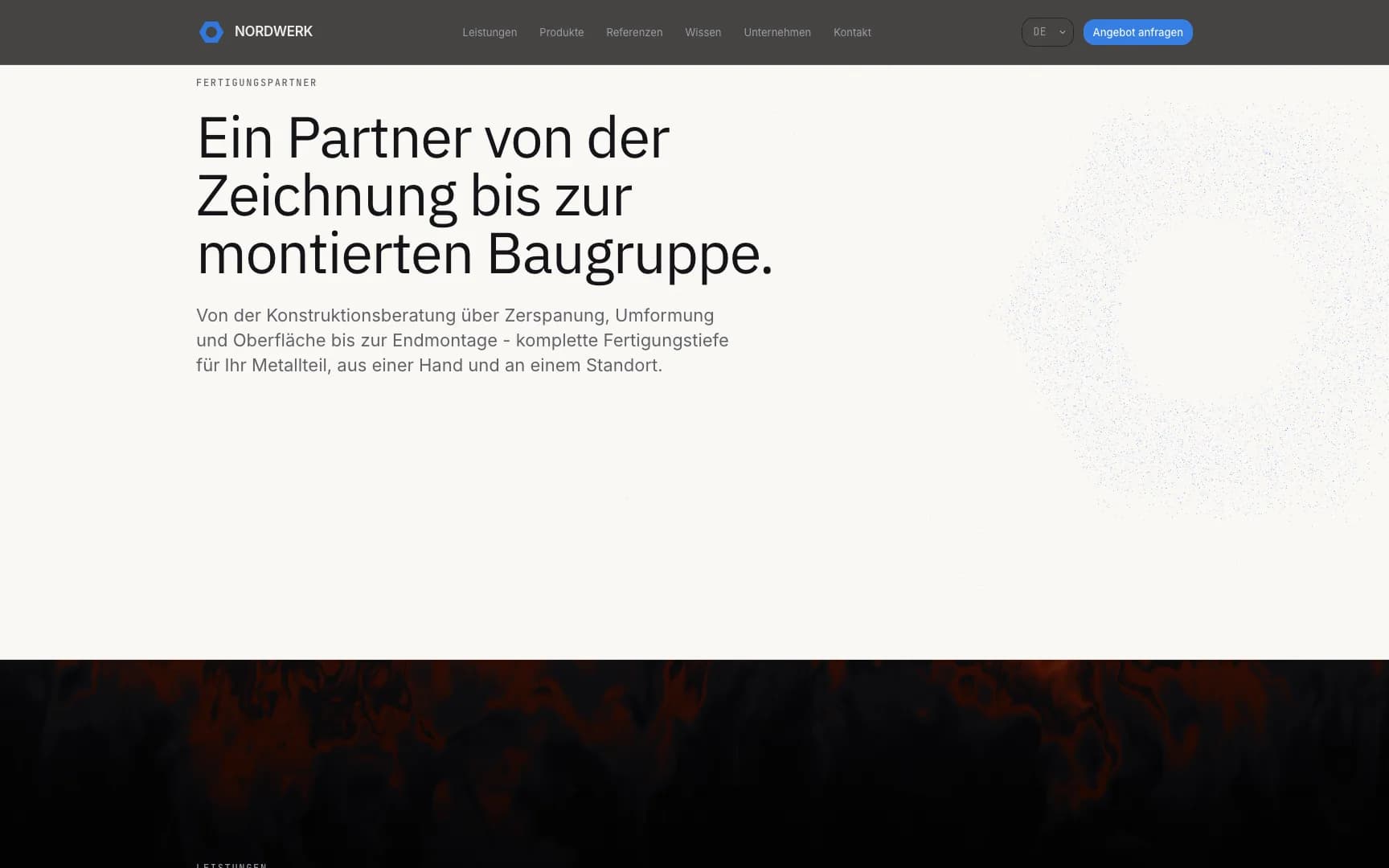Select the Wissen nav item

(703, 32)
